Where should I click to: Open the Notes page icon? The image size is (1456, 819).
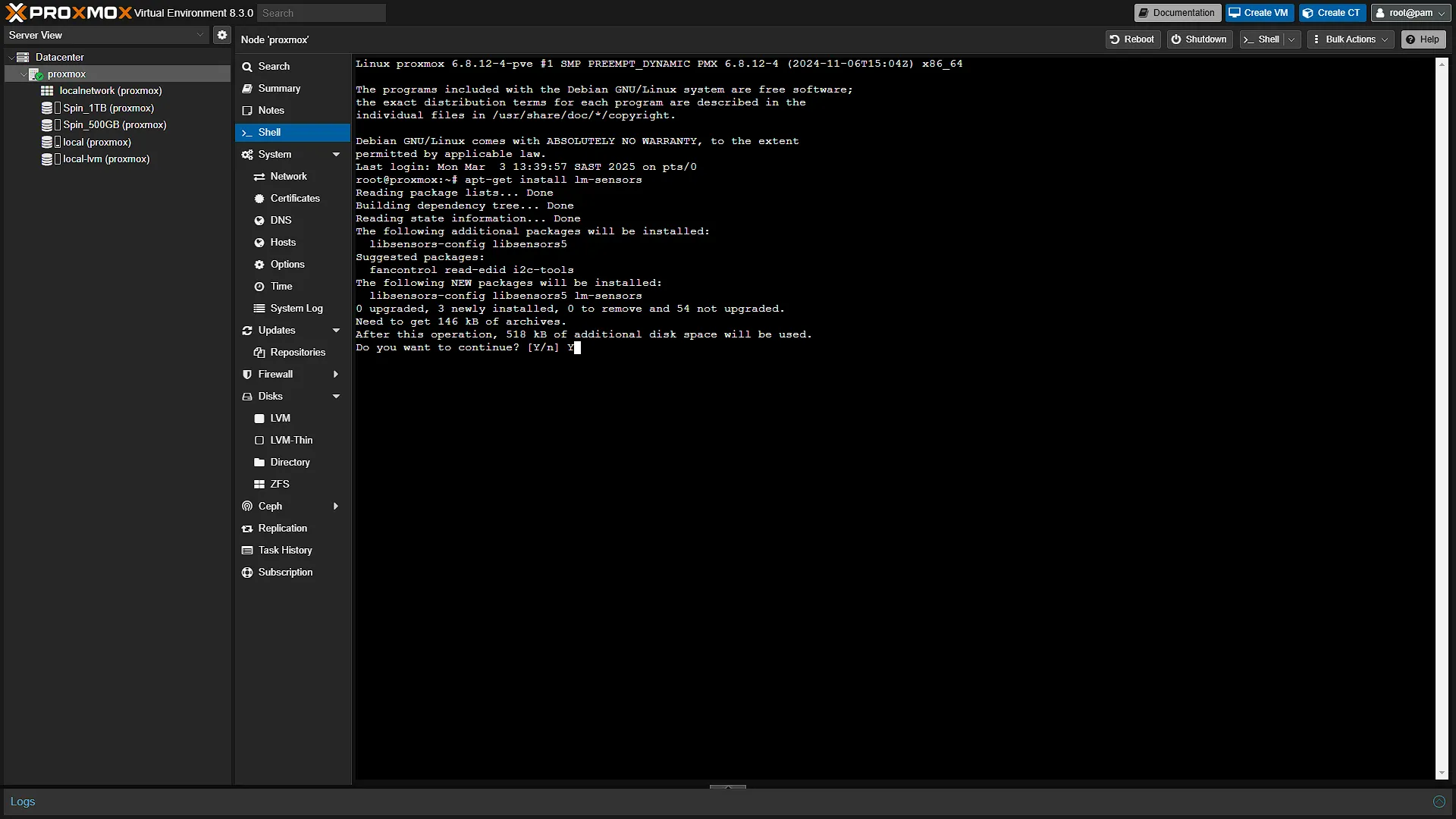pyautogui.click(x=247, y=111)
